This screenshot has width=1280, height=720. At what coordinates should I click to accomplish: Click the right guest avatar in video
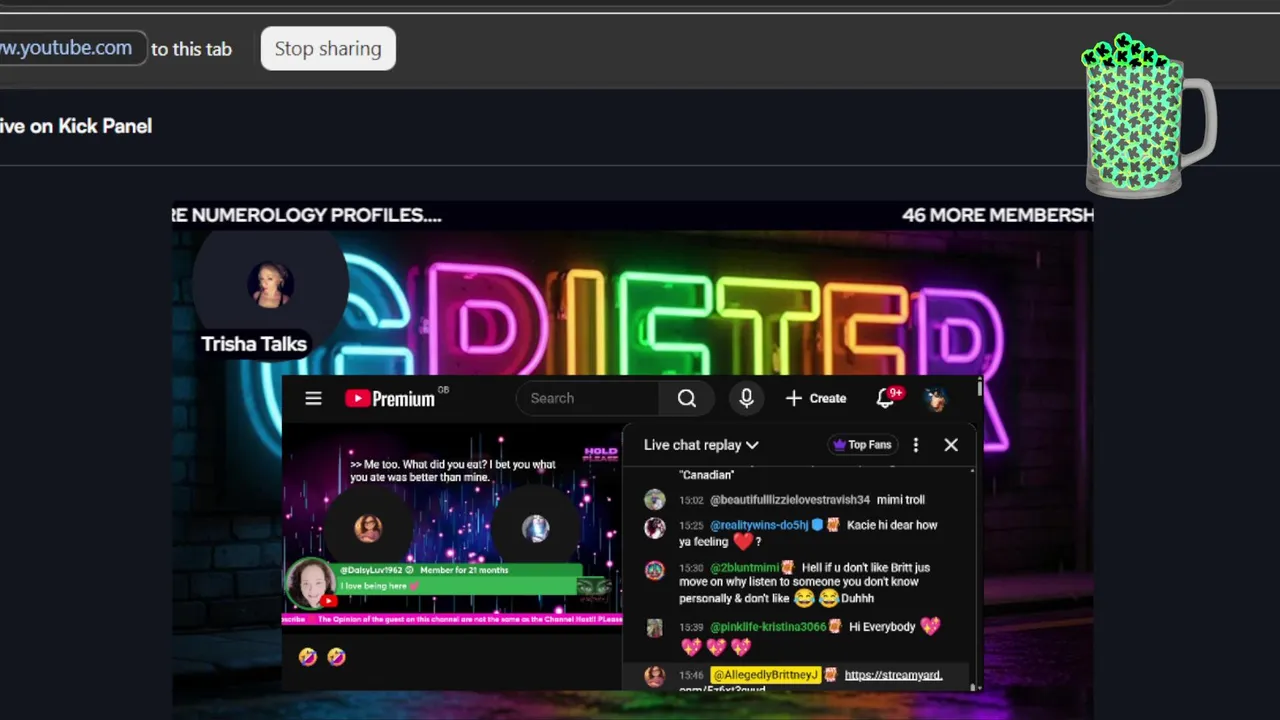536,527
